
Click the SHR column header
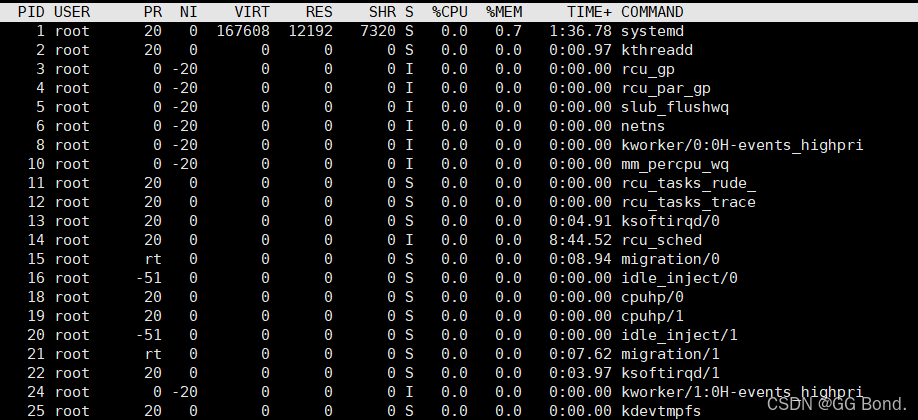coord(382,12)
